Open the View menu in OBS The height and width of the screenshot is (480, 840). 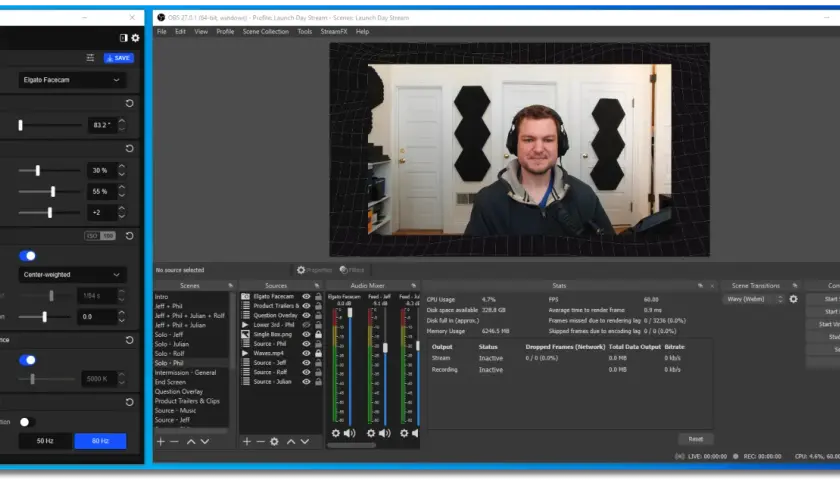(x=201, y=32)
